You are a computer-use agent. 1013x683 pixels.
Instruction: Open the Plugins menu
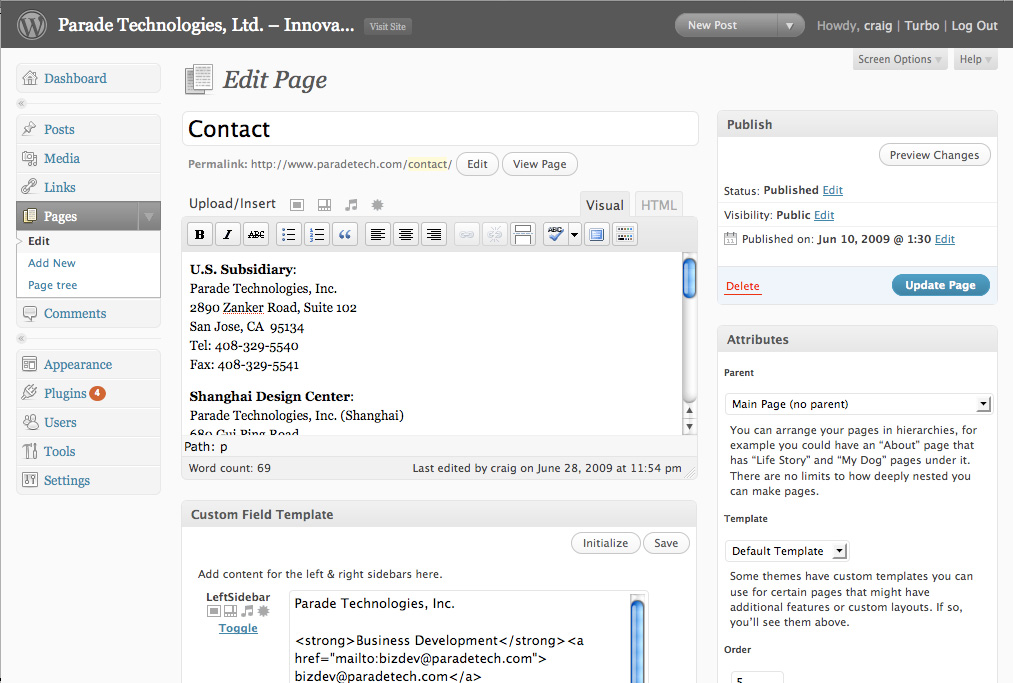click(89, 394)
